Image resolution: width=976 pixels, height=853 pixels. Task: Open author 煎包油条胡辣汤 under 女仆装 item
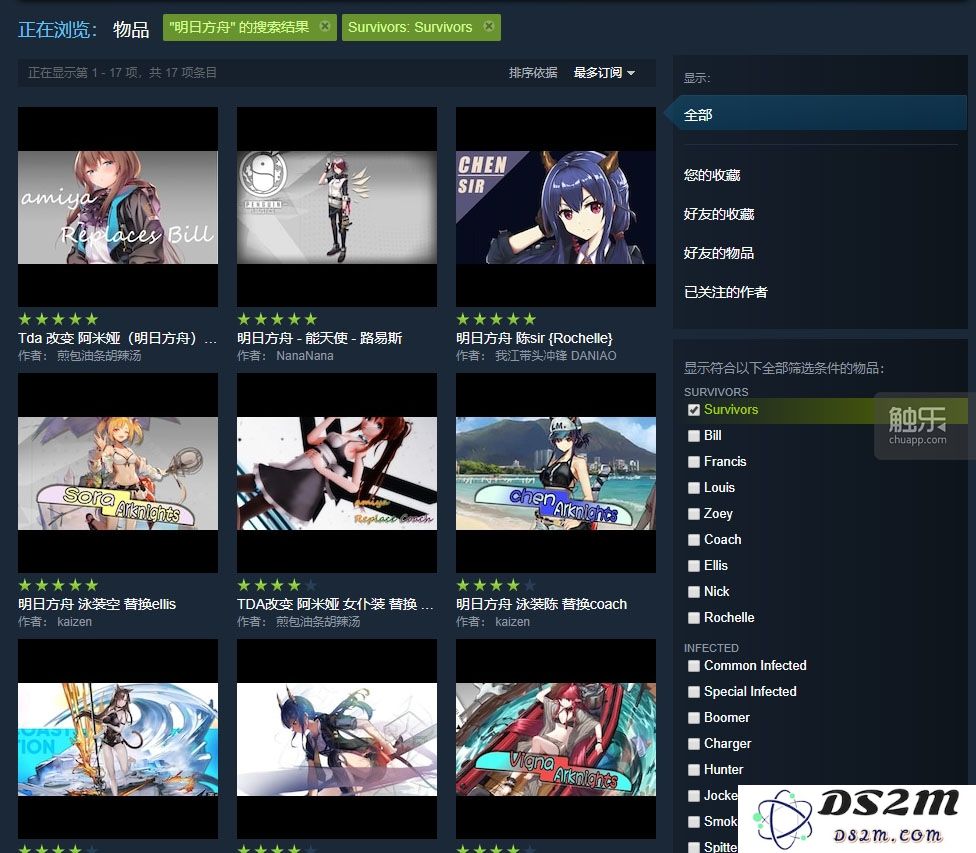coord(318,621)
